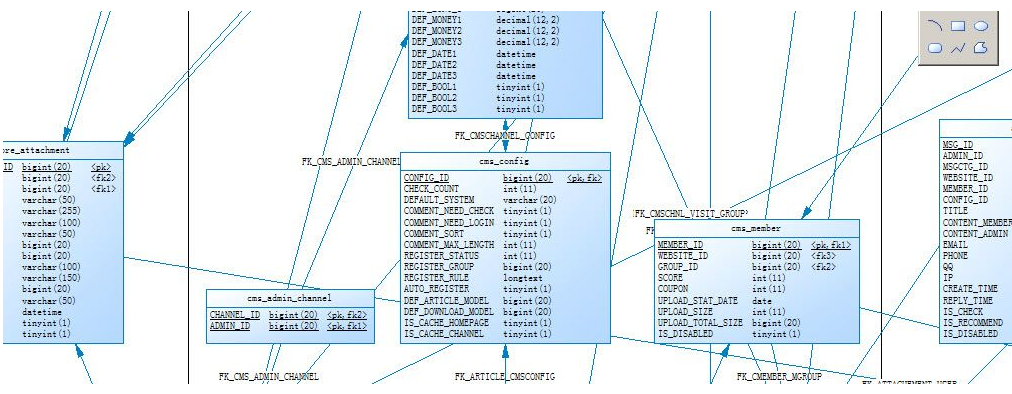1012x394 pixels.
Task: Click CONFIG_ID column in cms_config table
Action: (x=426, y=178)
